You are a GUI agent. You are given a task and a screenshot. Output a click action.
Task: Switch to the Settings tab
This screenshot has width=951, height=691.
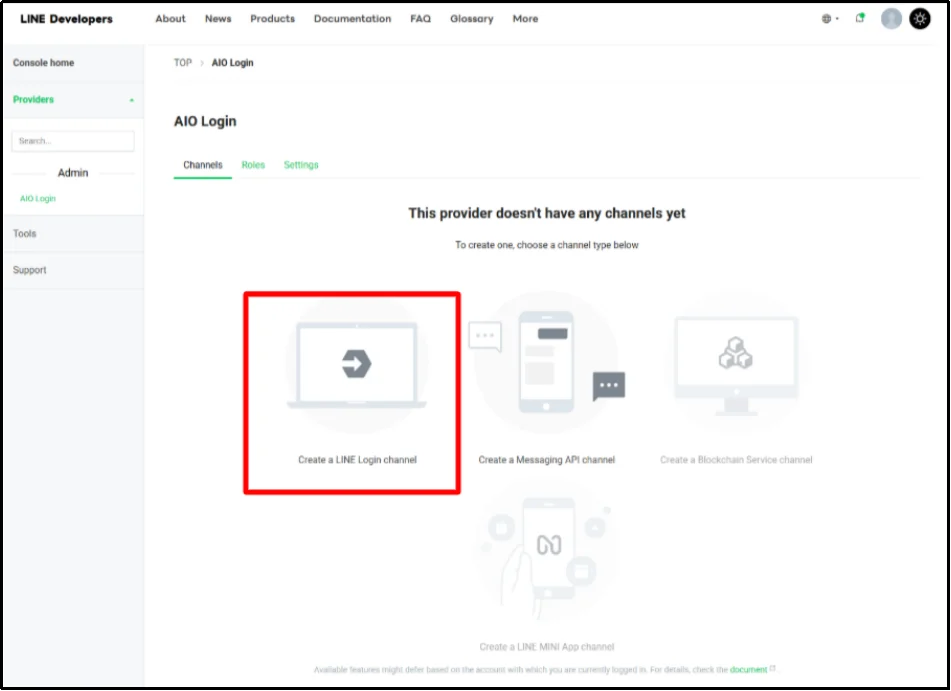301,164
